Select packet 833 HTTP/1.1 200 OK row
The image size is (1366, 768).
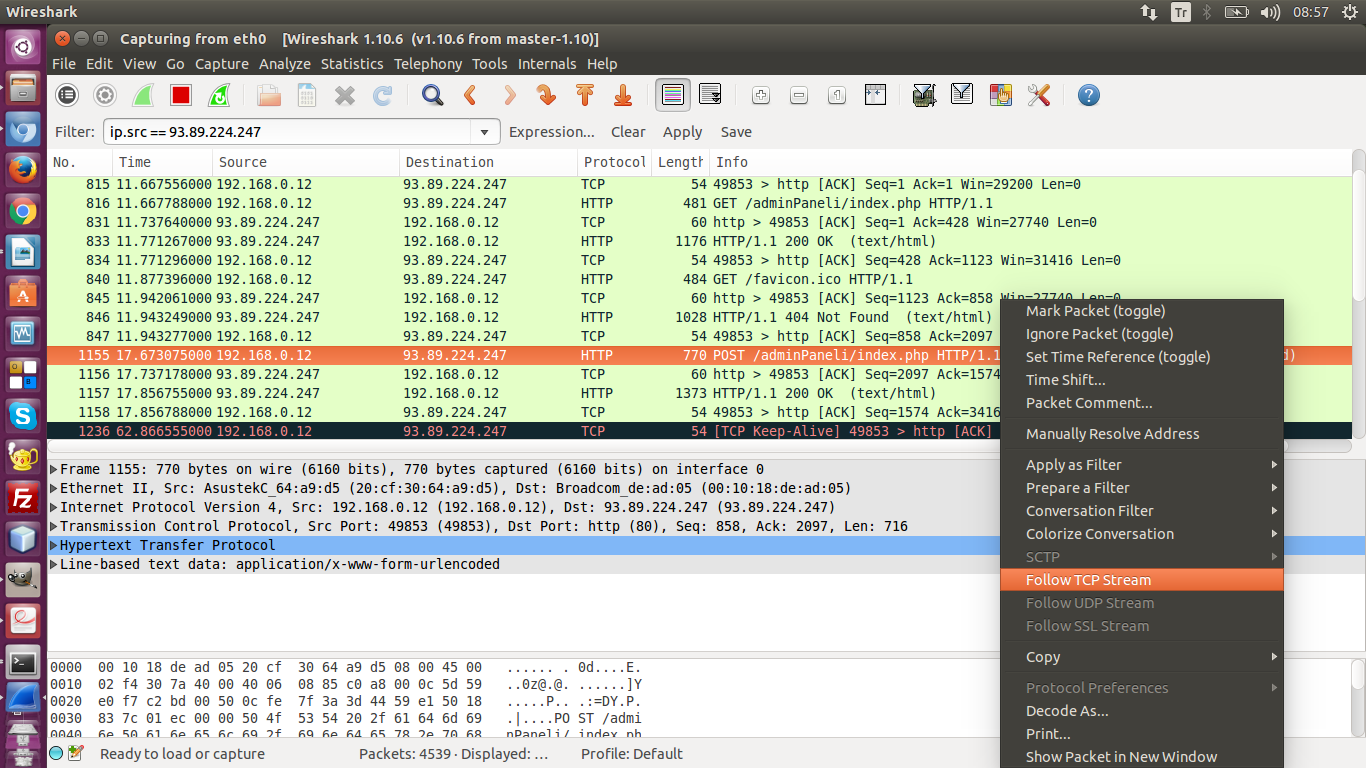[700, 241]
